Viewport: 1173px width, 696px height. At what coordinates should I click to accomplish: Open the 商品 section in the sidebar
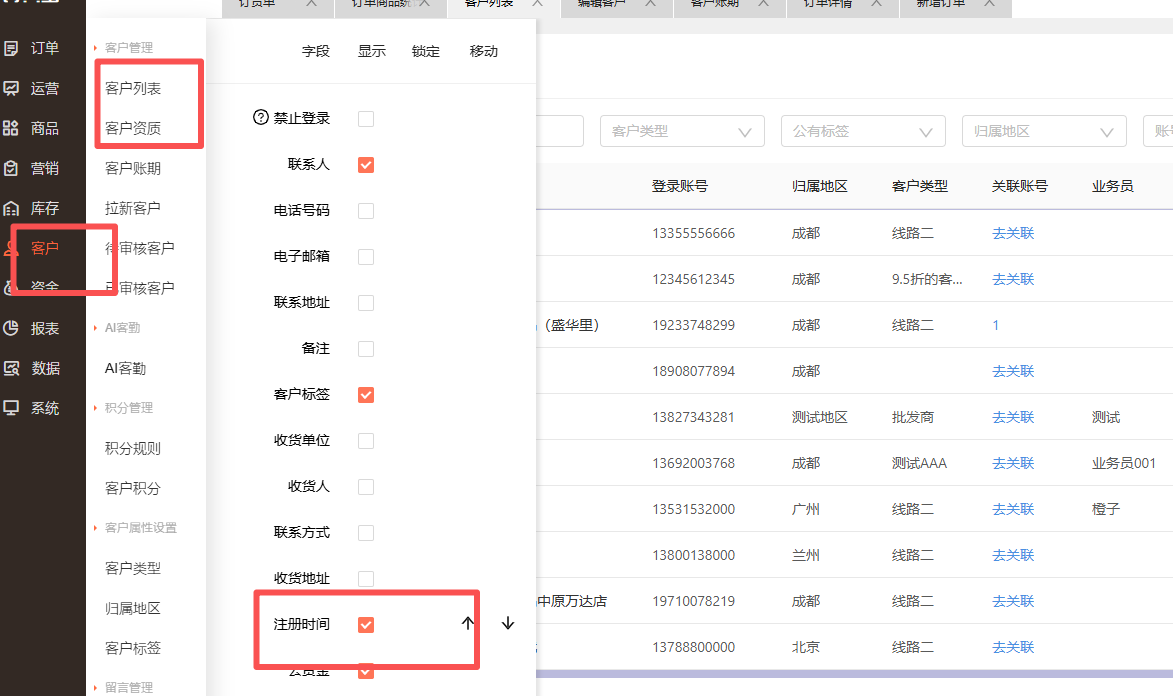click(31, 129)
